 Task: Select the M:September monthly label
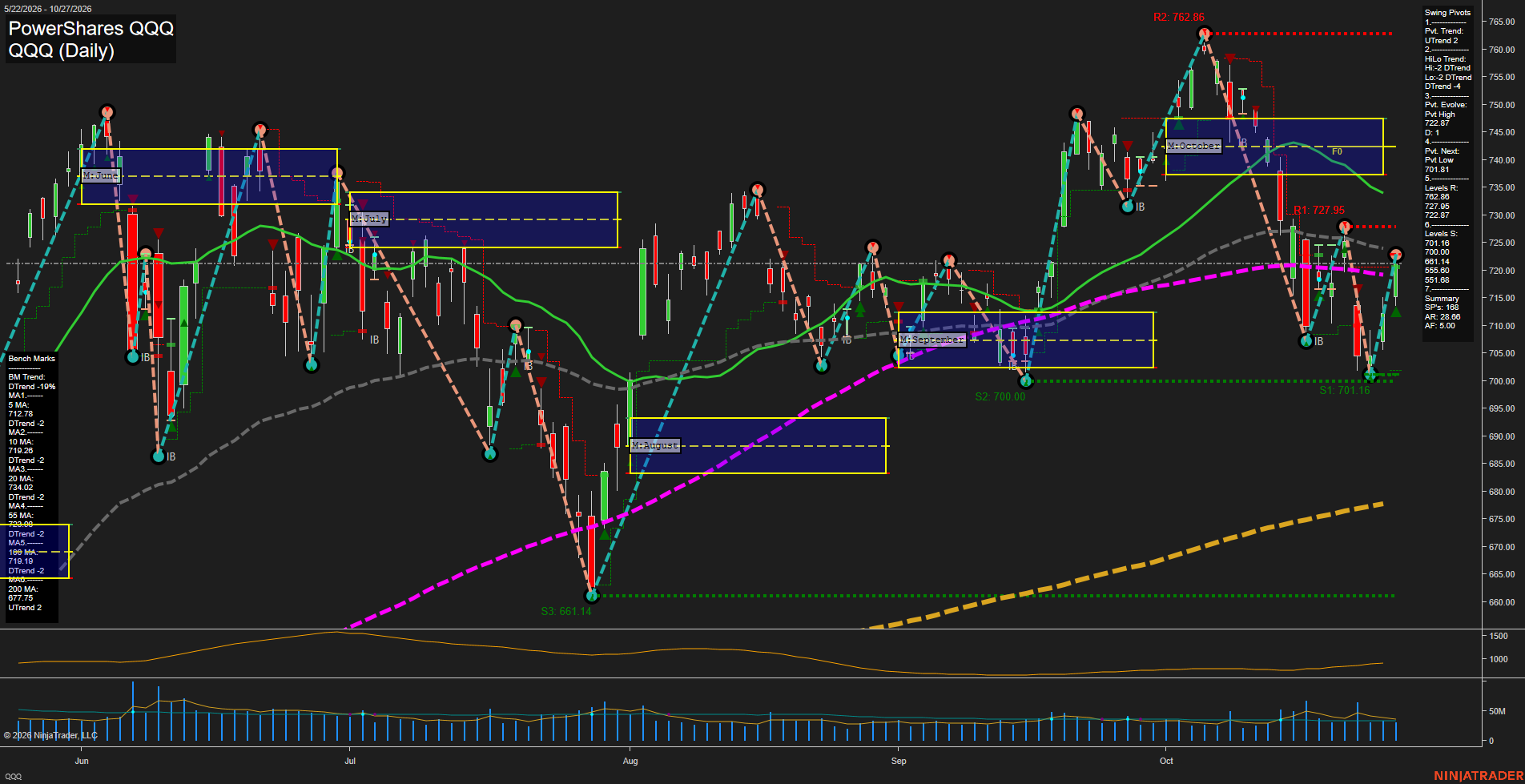(932, 340)
